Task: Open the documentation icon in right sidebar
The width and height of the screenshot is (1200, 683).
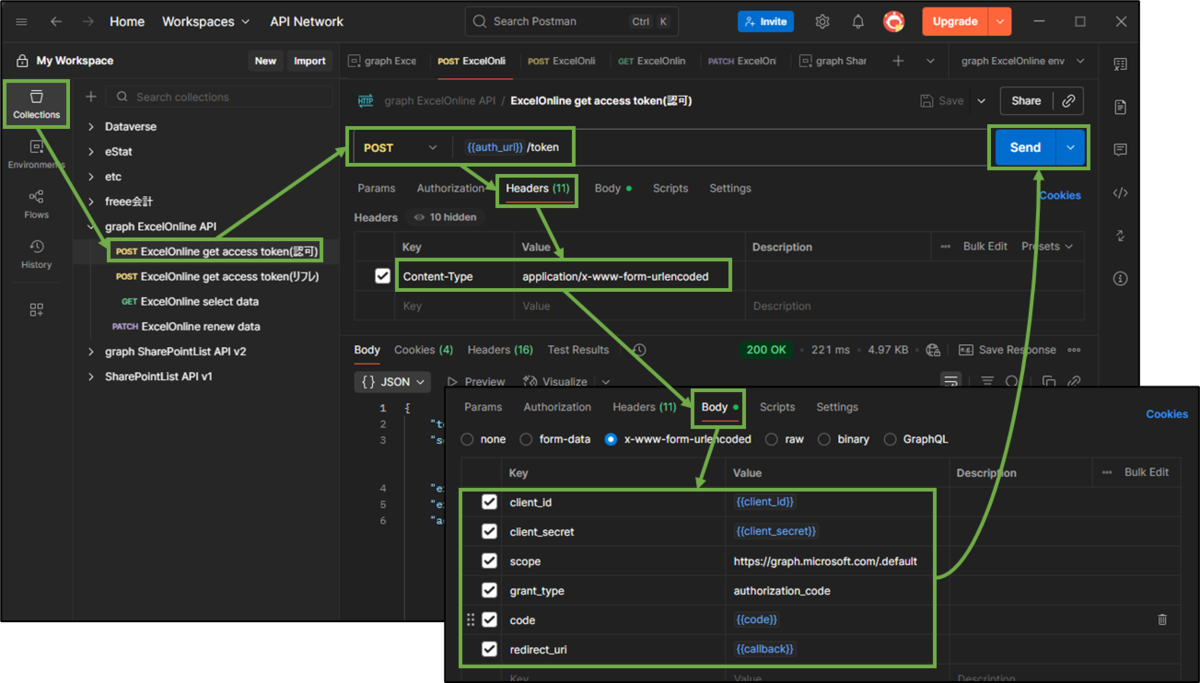Action: pyautogui.click(x=1120, y=107)
